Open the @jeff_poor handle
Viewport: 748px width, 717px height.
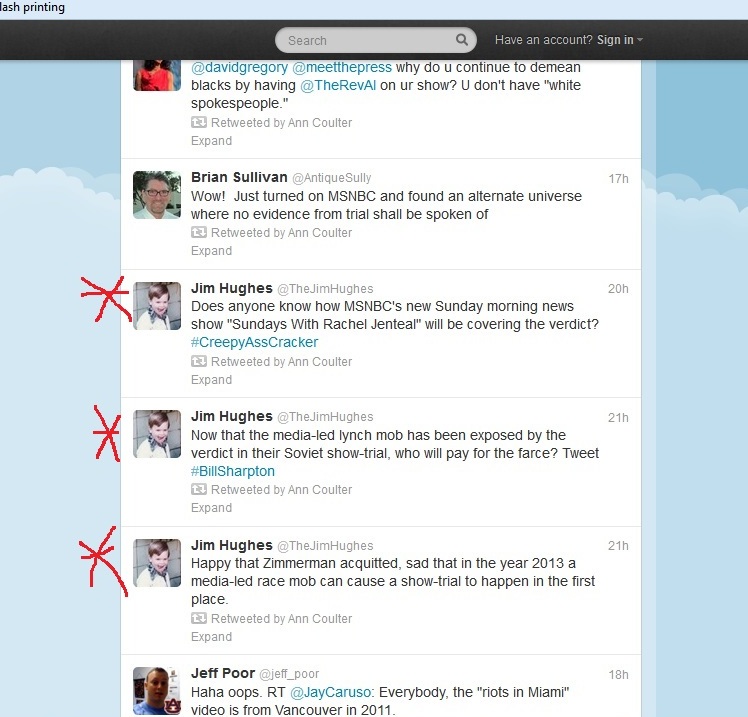pos(289,674)
